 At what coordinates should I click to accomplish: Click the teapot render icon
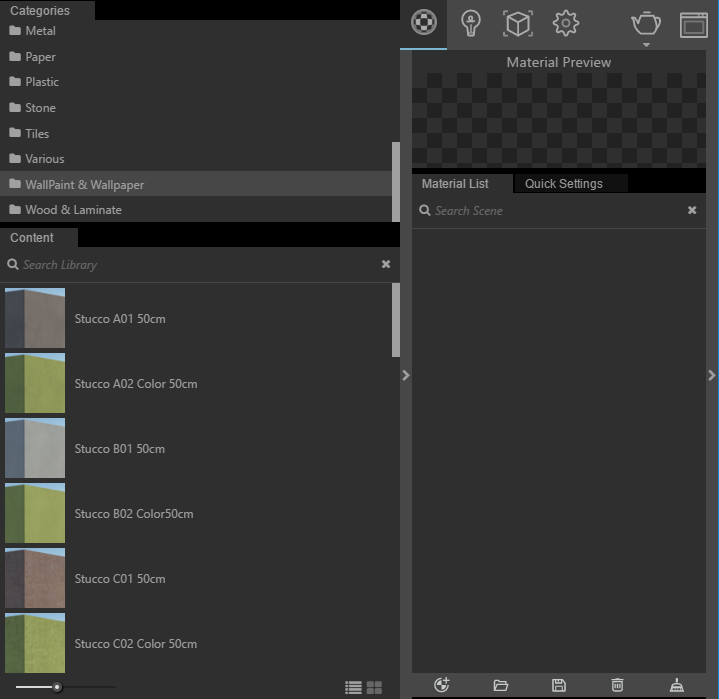coord(646,22)
